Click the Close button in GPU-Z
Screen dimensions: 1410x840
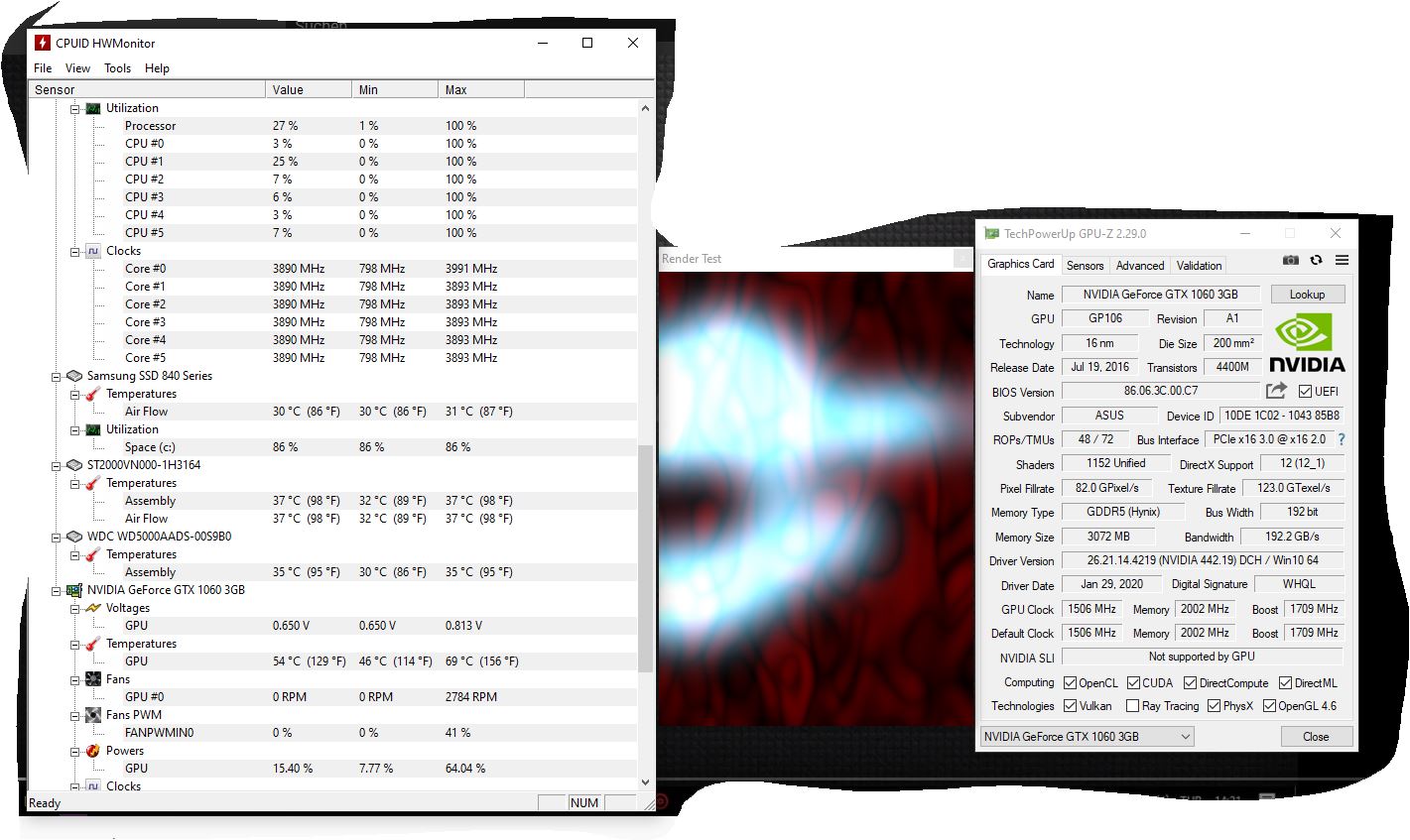click(1316, 737)
